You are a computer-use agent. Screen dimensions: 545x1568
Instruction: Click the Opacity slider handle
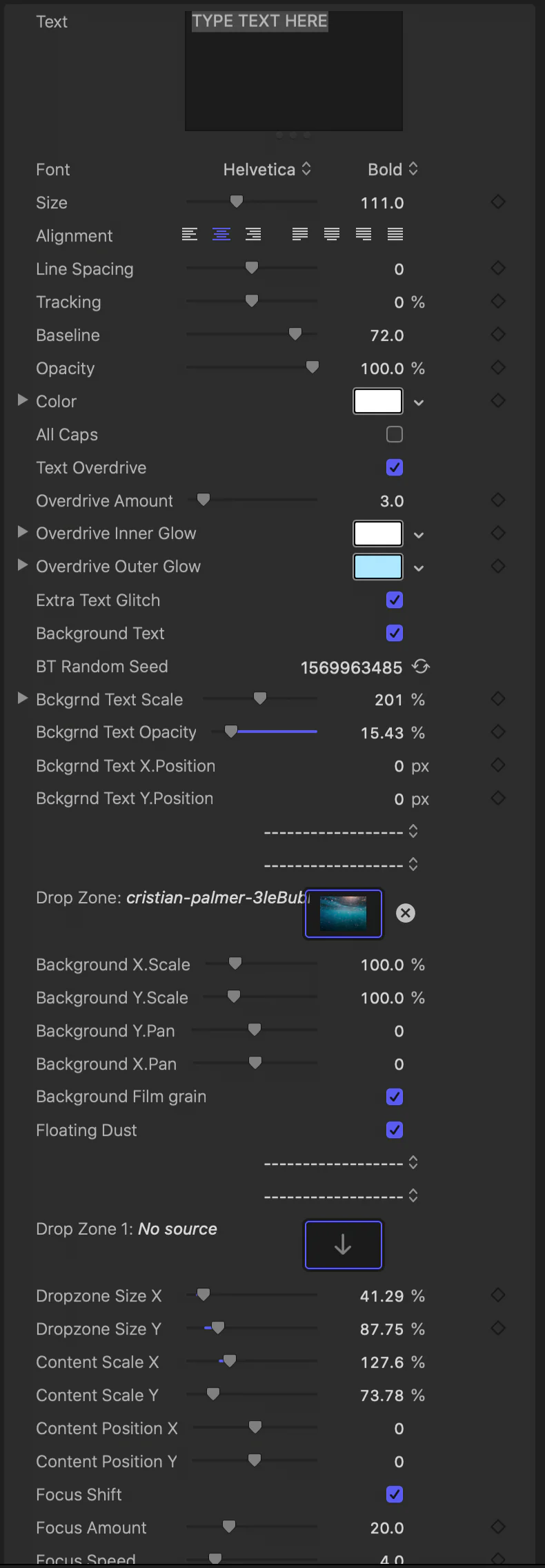(313, 367)
